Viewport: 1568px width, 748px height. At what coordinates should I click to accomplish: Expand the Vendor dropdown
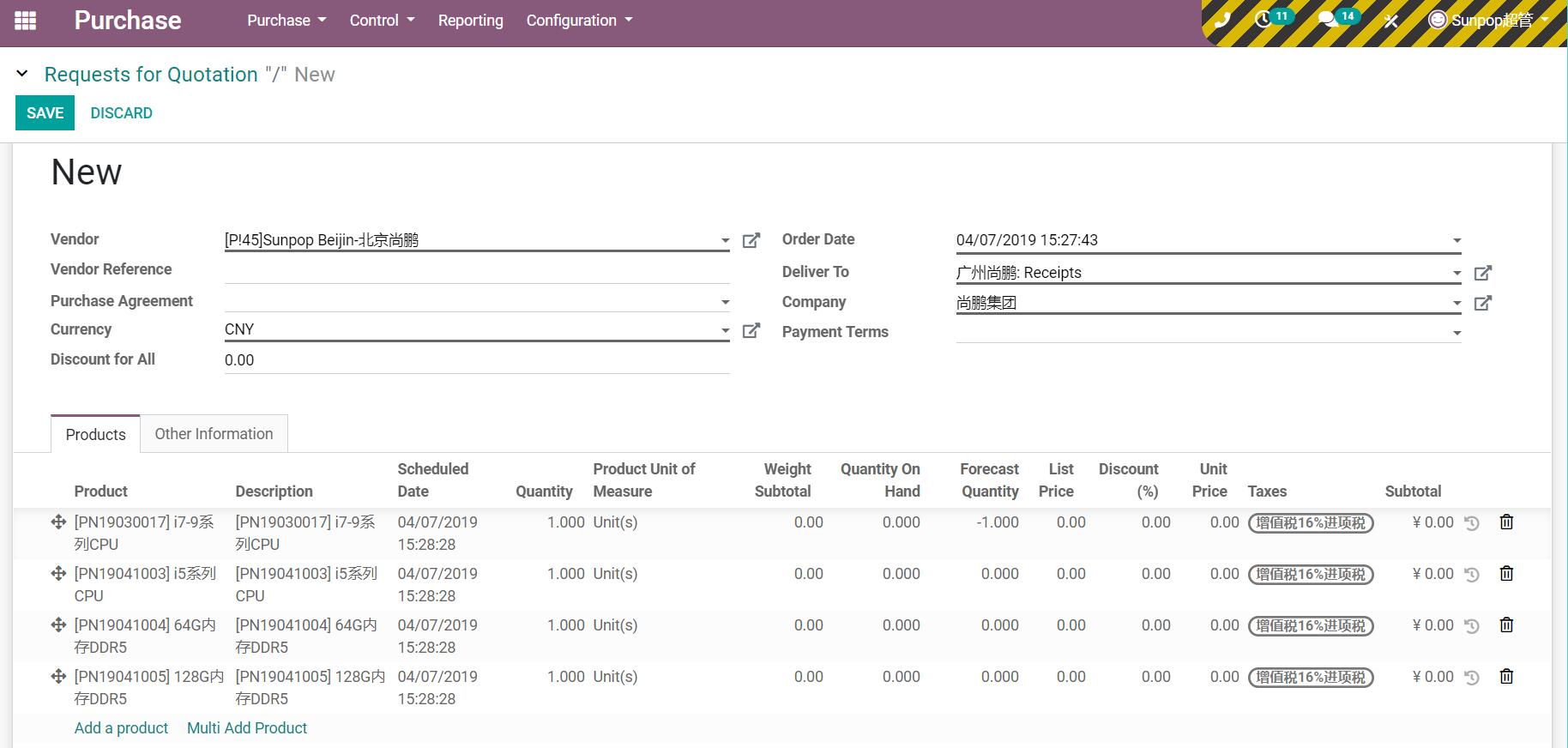tap(725, 241)
